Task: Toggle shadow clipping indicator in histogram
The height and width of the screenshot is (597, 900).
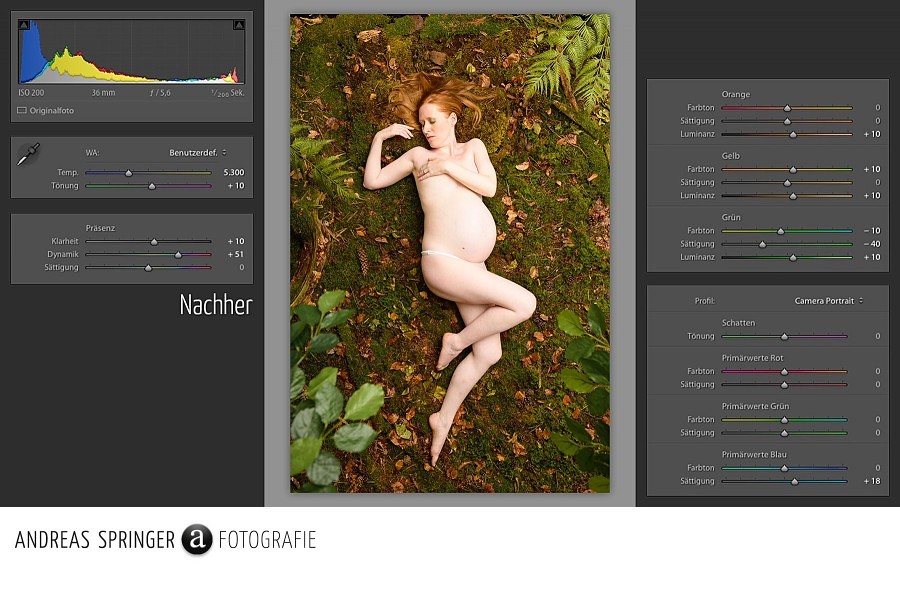Action: coord(24,25)
